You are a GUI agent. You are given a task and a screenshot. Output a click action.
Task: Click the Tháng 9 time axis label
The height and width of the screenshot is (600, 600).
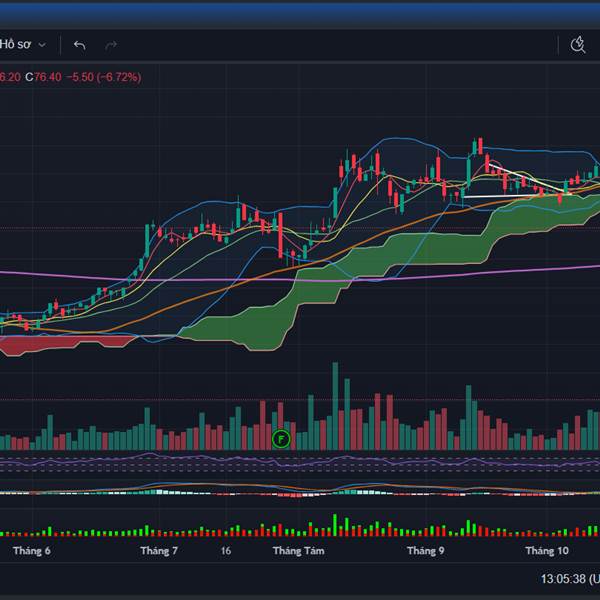[x=426, y=551]
